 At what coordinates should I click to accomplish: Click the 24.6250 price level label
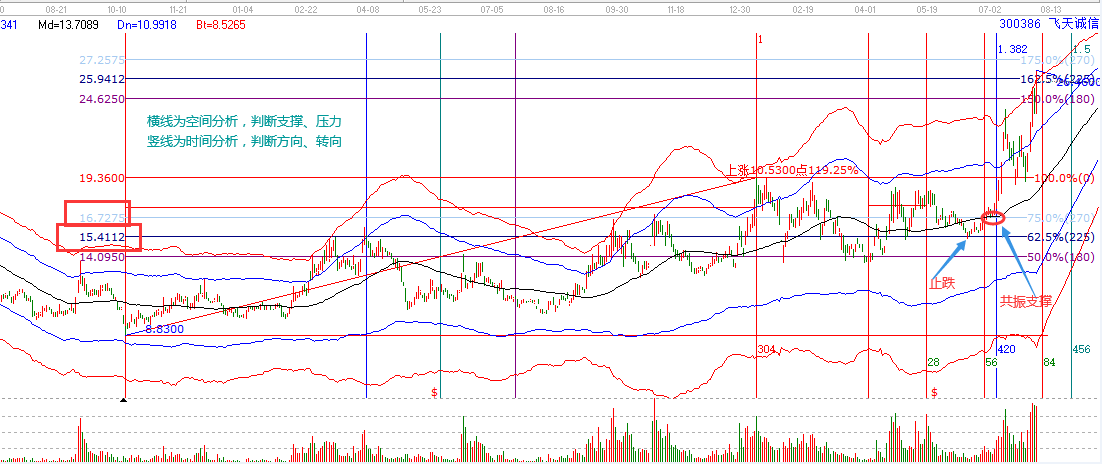101,99
